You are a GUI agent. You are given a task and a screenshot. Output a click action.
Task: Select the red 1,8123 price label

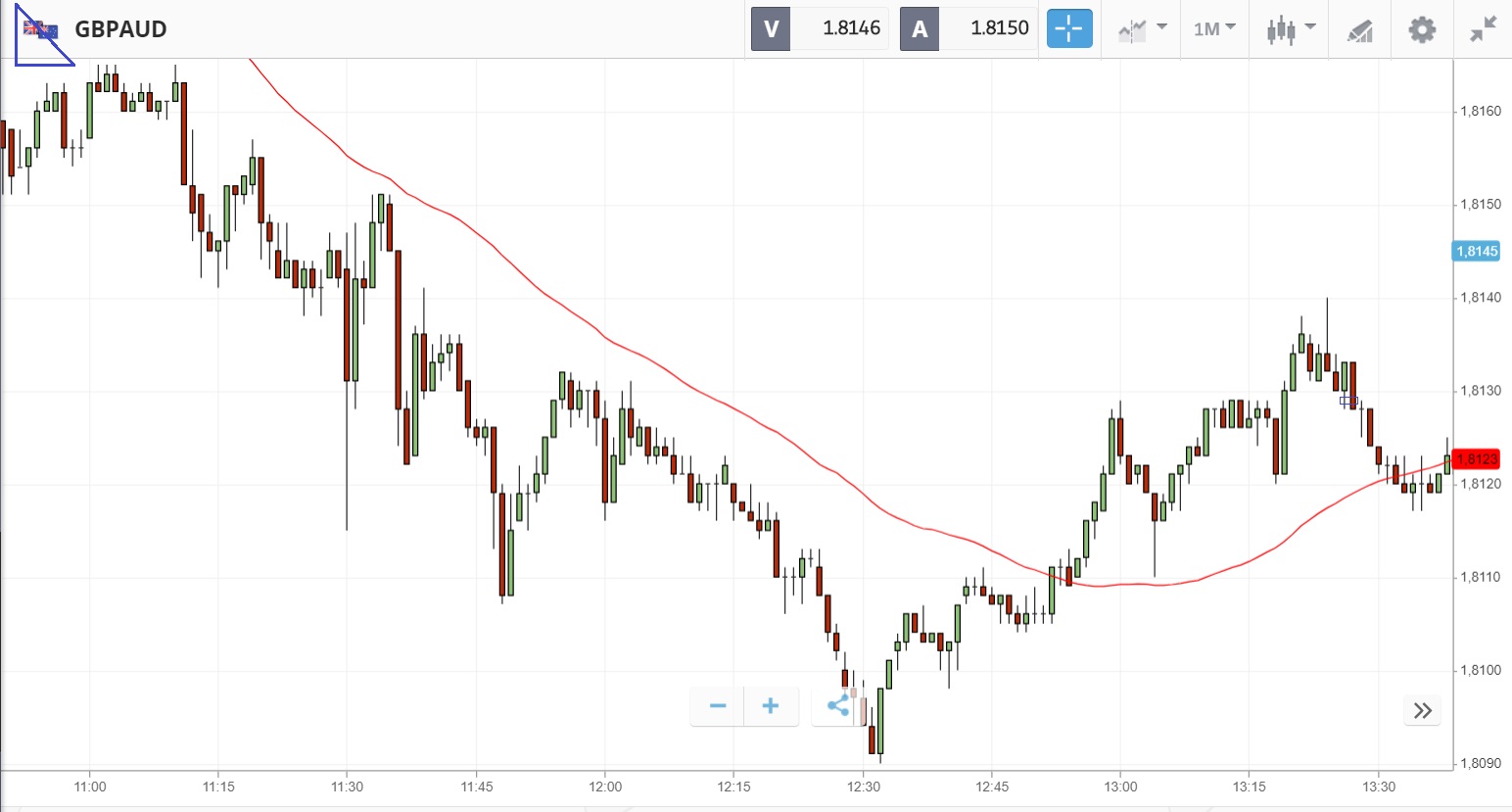tap(1476, 459)
